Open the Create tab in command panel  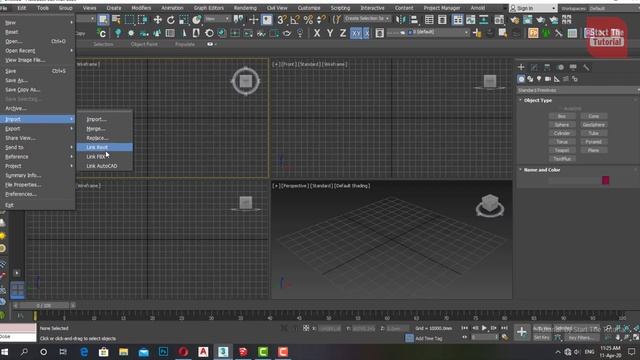(521, 67)
